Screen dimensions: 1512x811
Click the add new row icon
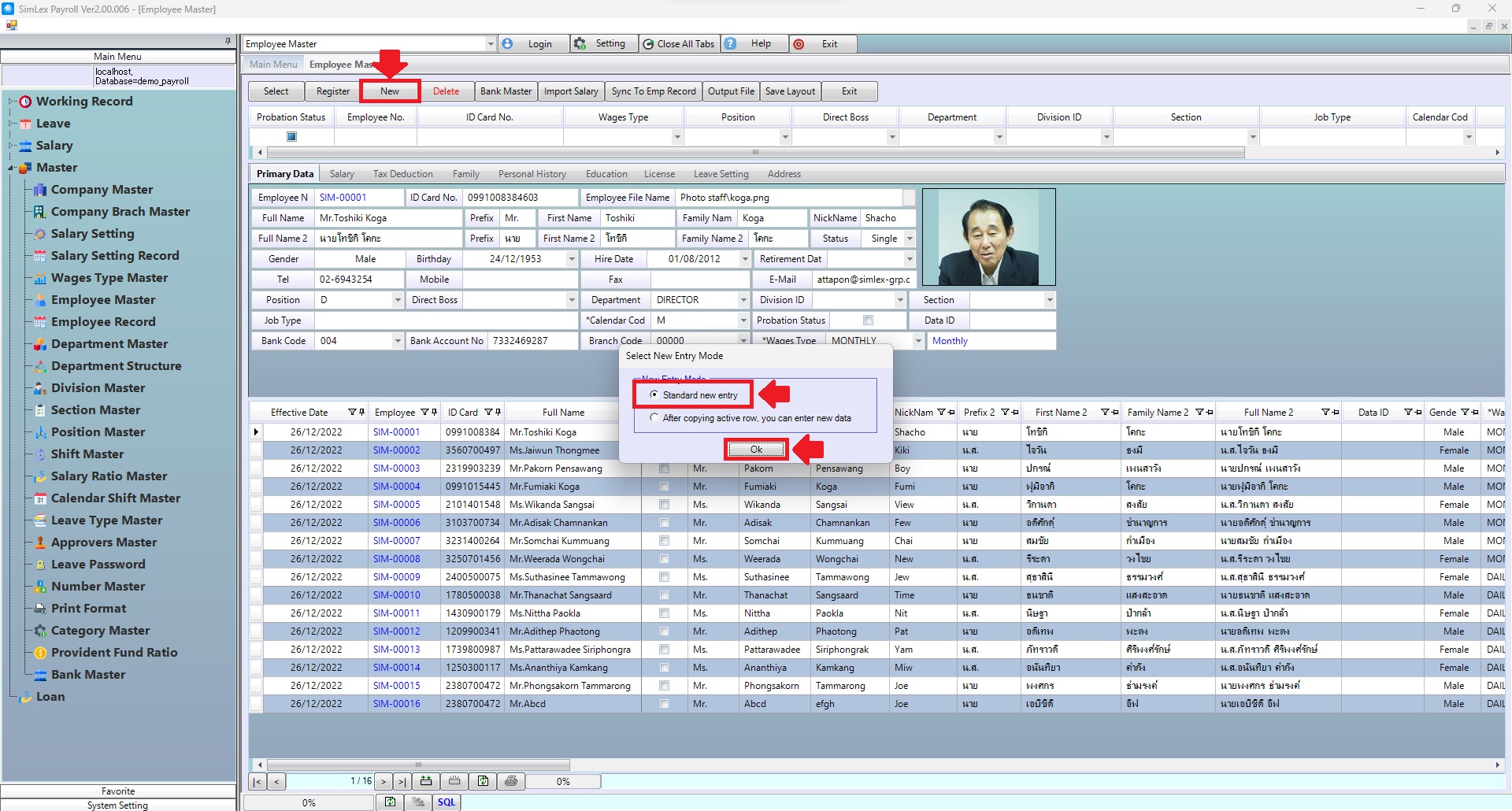pos(426,781)
